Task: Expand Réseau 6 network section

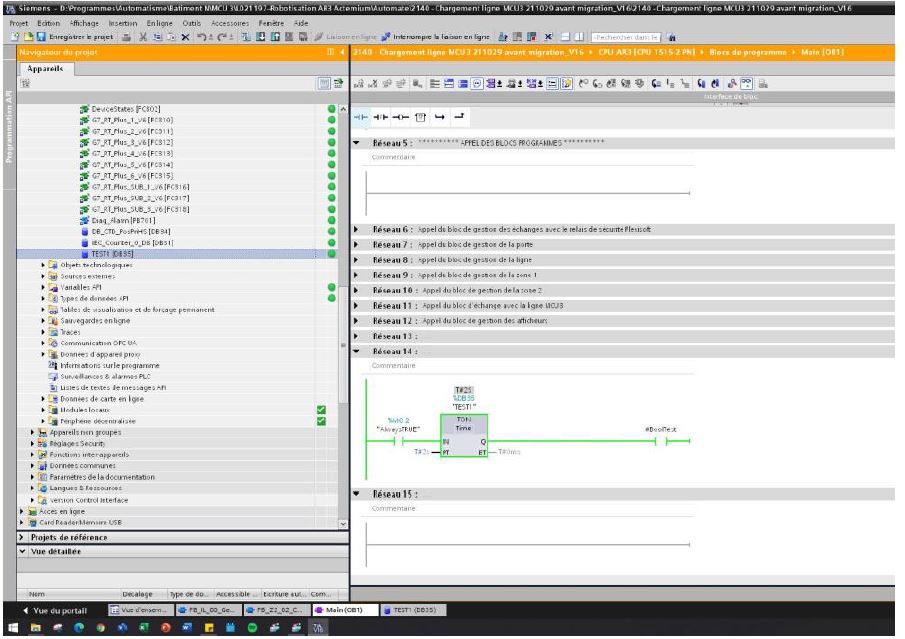Action: pyautogui.click(x=357, y=229)
